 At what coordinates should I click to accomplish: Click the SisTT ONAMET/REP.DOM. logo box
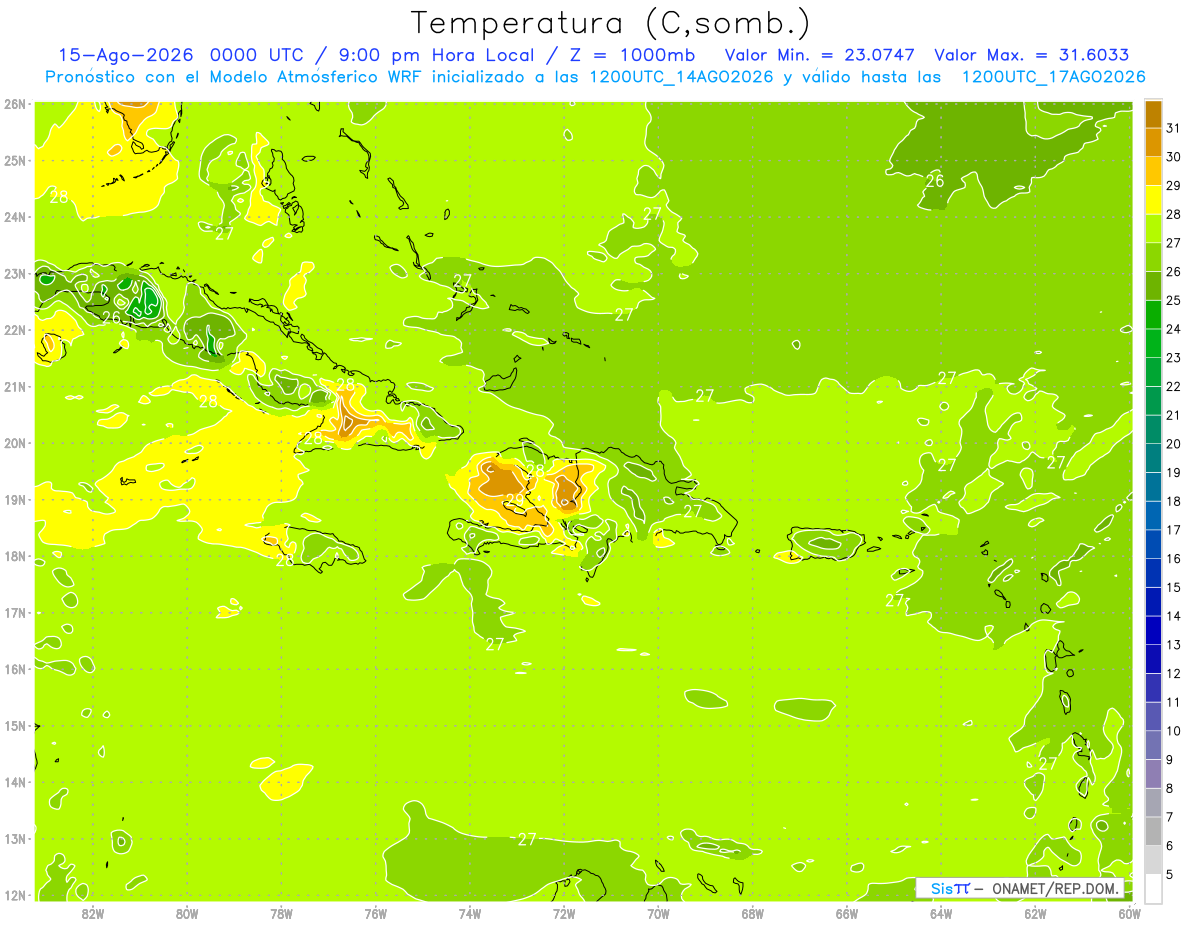point(1020,888)
